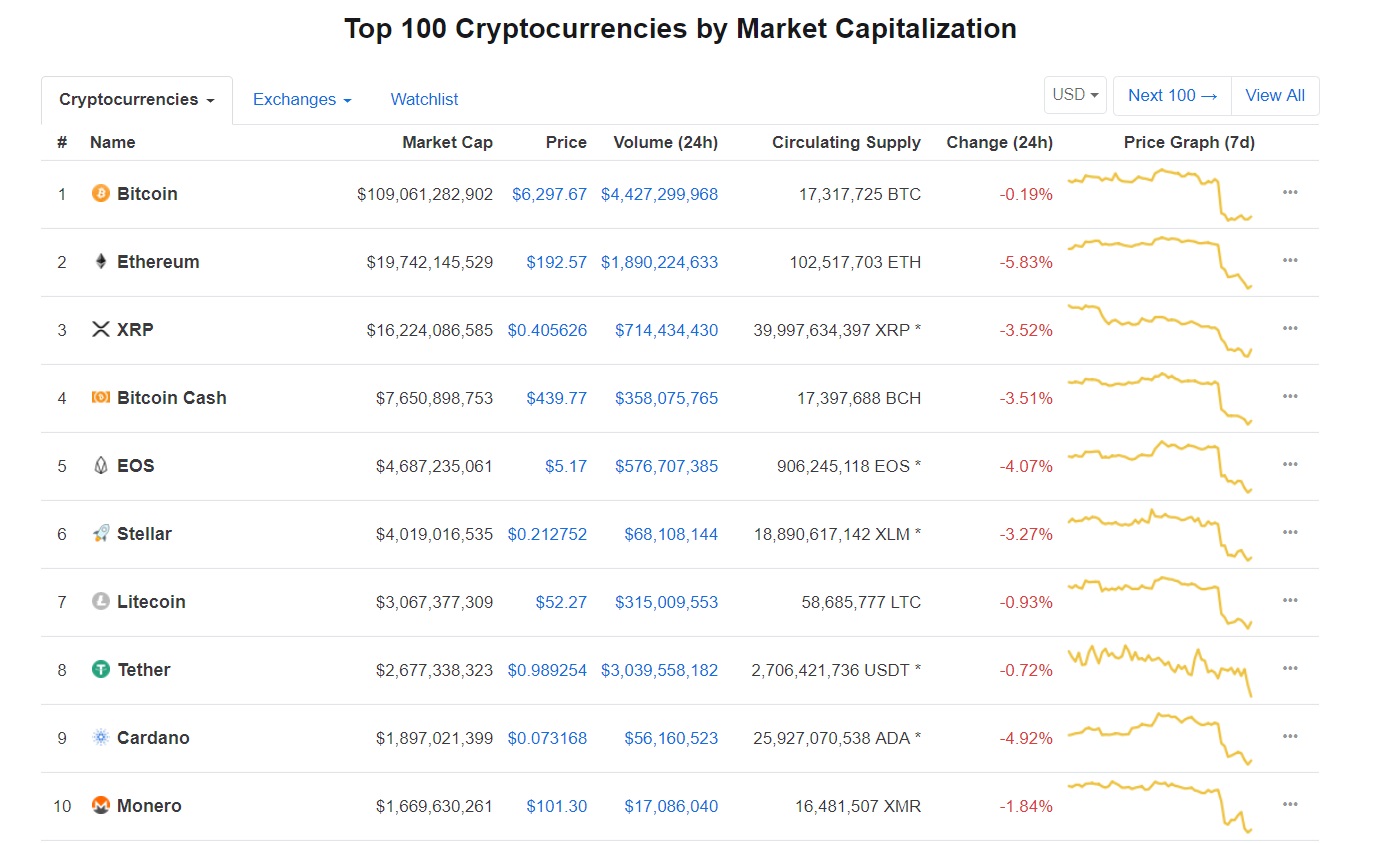
Task: Open Bitcoin's three-dot options menu
Action: [x=1290, y=192]
